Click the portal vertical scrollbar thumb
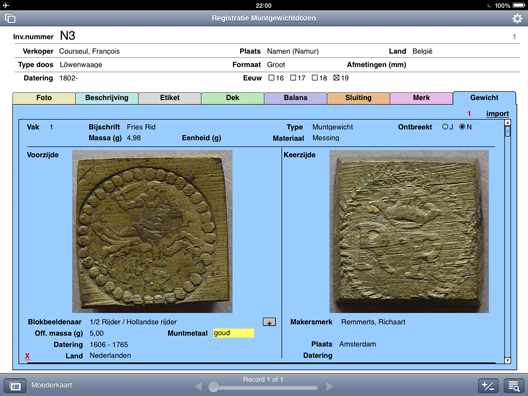The width and height of the screenshot is (528, 396). pos(507,131)
